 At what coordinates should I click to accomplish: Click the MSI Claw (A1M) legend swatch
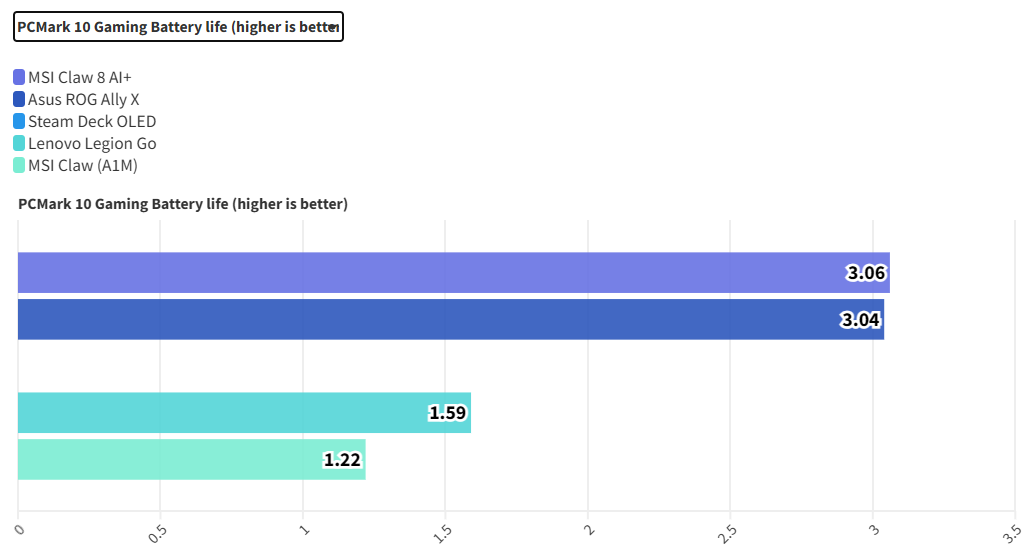(x=19, y=166)
